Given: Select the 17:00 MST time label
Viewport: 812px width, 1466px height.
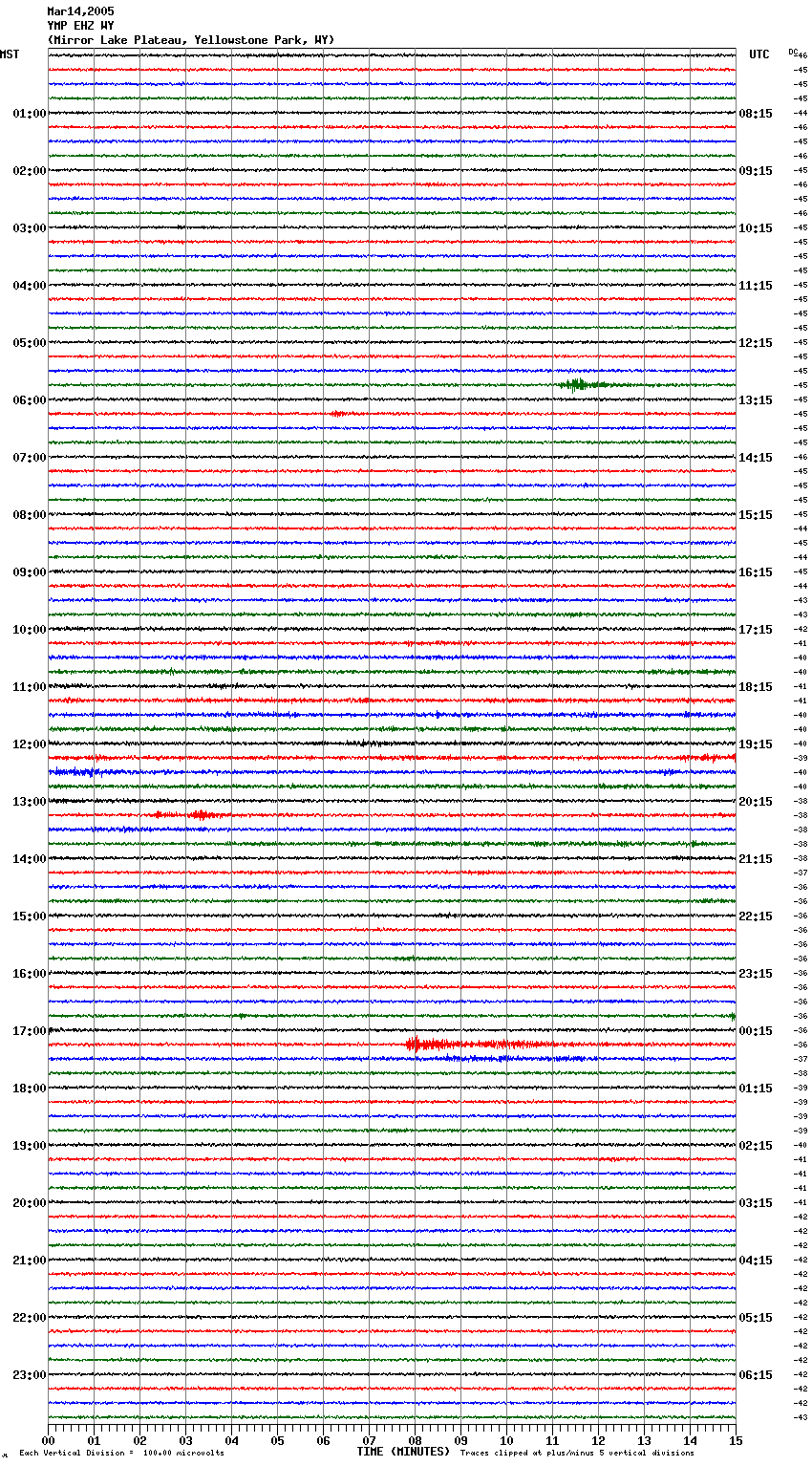Looking at the screenshot, I should [x=30, y=1031].
